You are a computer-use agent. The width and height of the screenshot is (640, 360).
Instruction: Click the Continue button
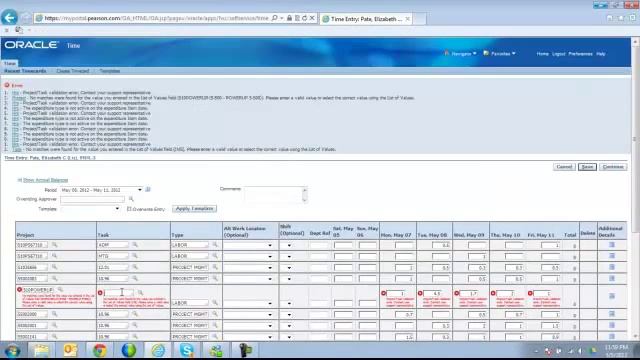613,167
